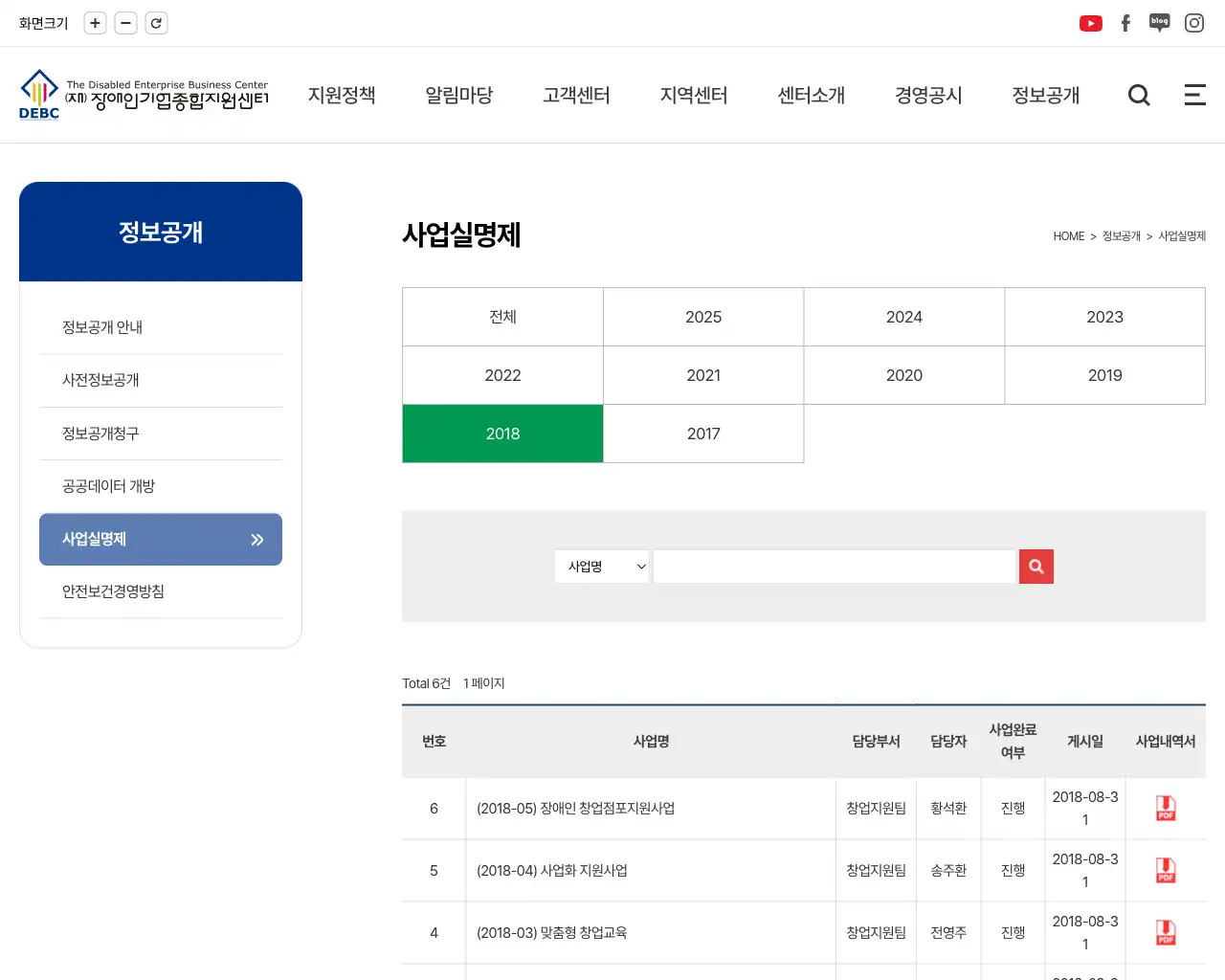The image size is (1225, 980).
Task: Click the 사업명 column header
Action: (651, 742)
